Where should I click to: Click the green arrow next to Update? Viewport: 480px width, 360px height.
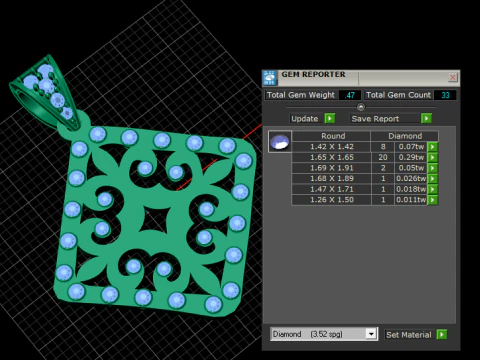(330, 118)
